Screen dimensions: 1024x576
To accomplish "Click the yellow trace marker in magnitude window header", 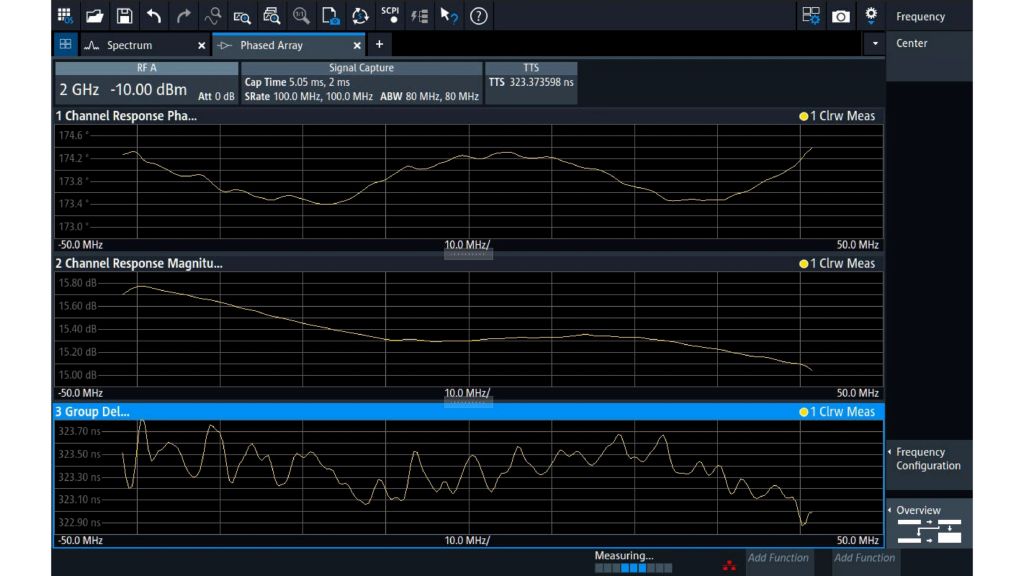I will (803, 264).
